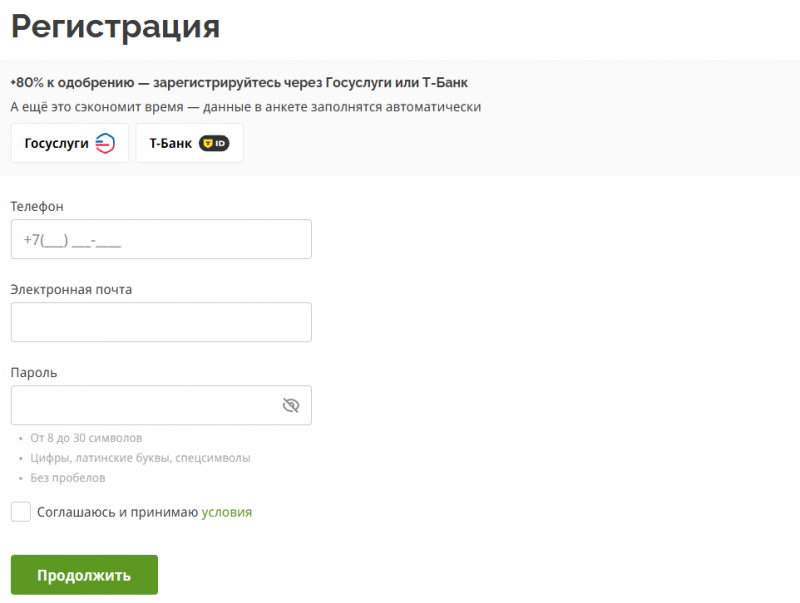Click the yellow T-Bank ID badge

click(214, 143)
